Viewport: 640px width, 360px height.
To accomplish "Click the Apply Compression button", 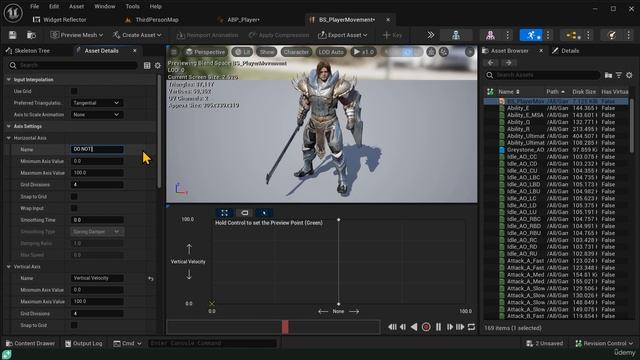I will [279, 35].
